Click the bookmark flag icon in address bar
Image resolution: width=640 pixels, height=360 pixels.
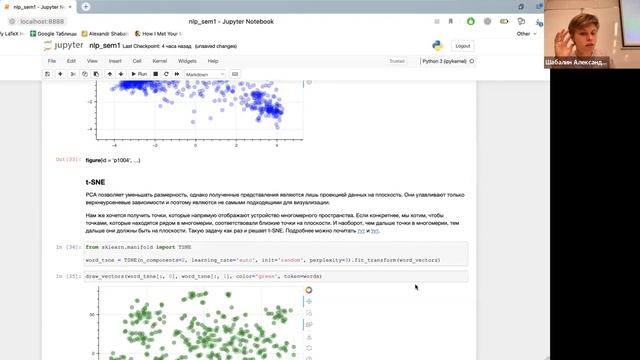pos(451,21)
